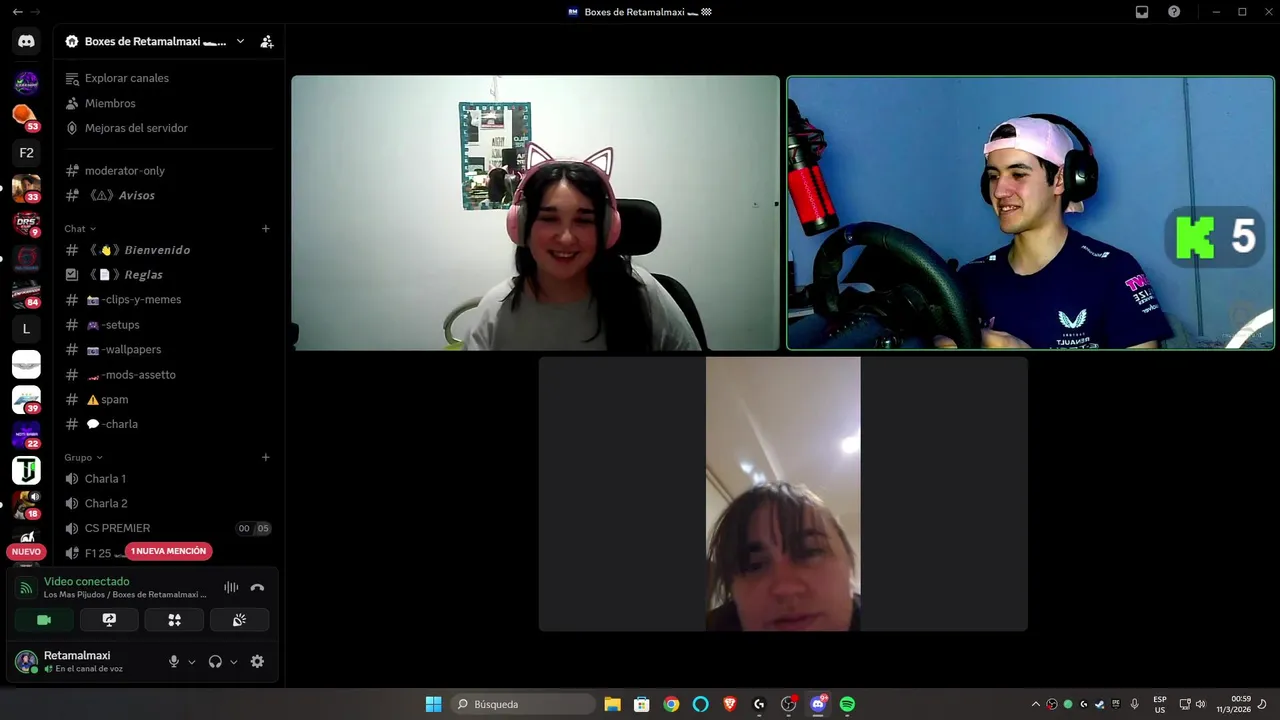The image size is (1280, 720).
Task: Add channel to Chat category
Action: [265, 229]
